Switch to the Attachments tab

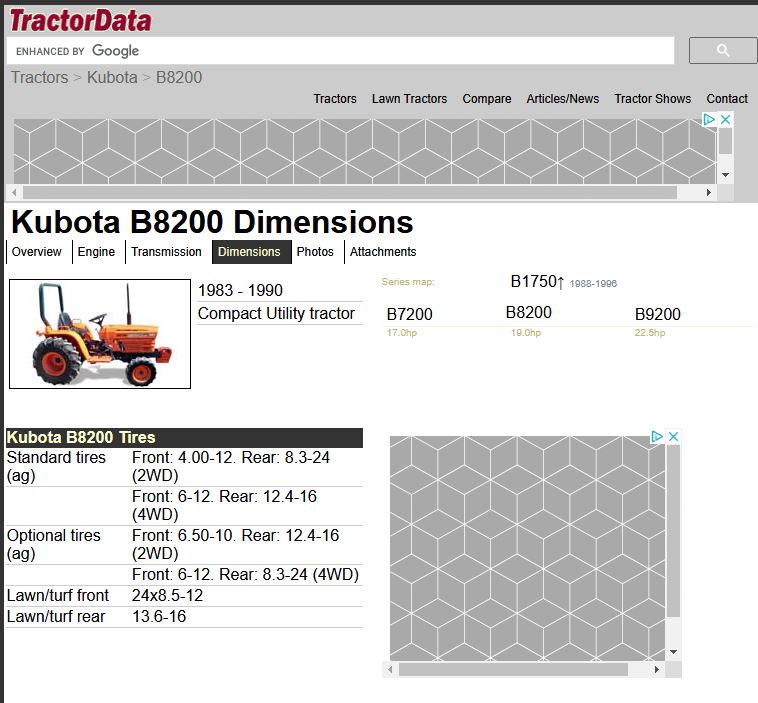(x=383, y=252)
